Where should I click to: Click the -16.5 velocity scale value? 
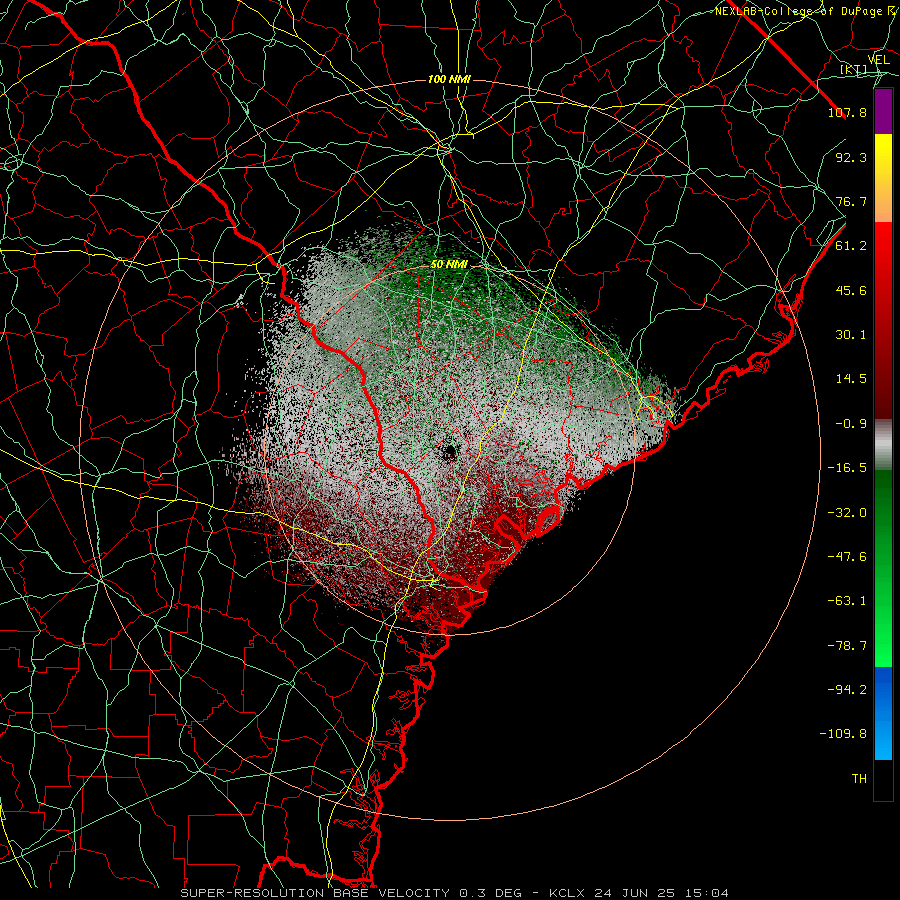[x=847, y=468]
